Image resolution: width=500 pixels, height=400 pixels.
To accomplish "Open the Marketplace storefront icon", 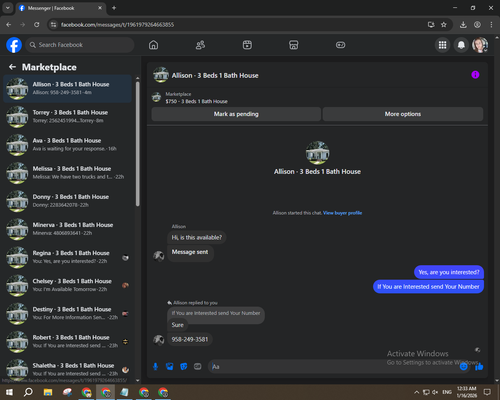I will [294, 45].
